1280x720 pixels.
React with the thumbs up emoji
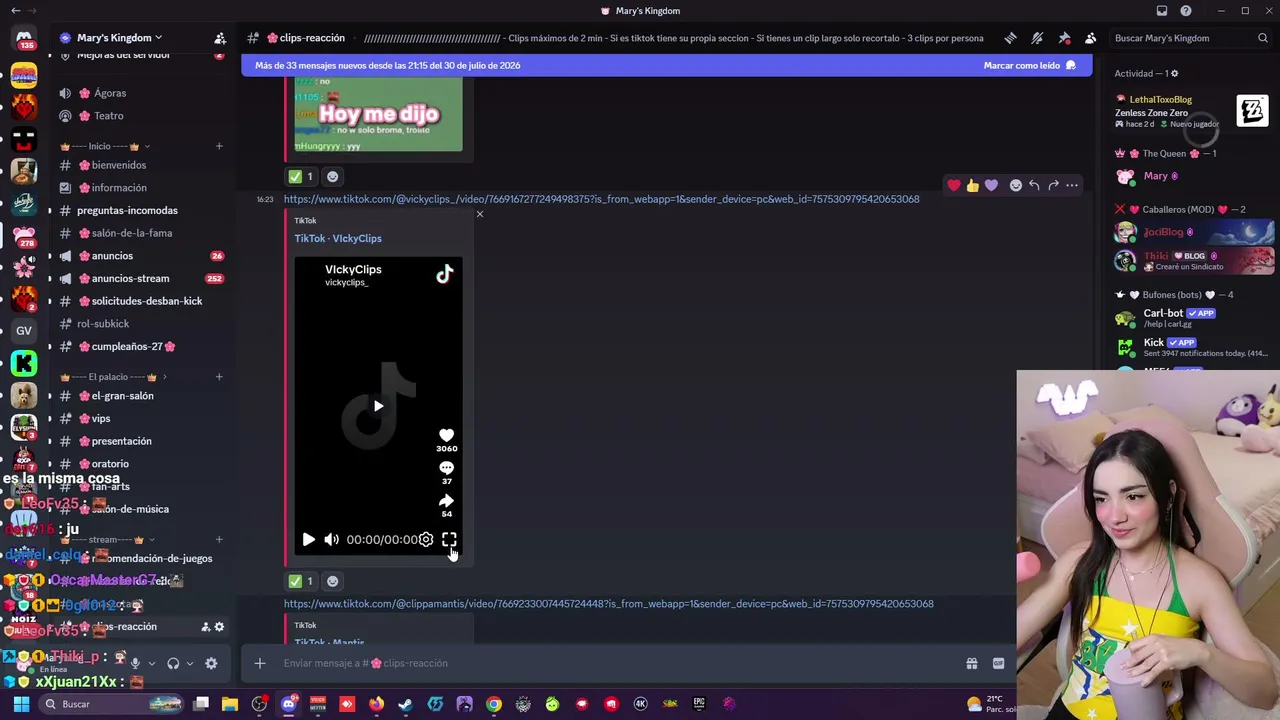pos(973,185)
